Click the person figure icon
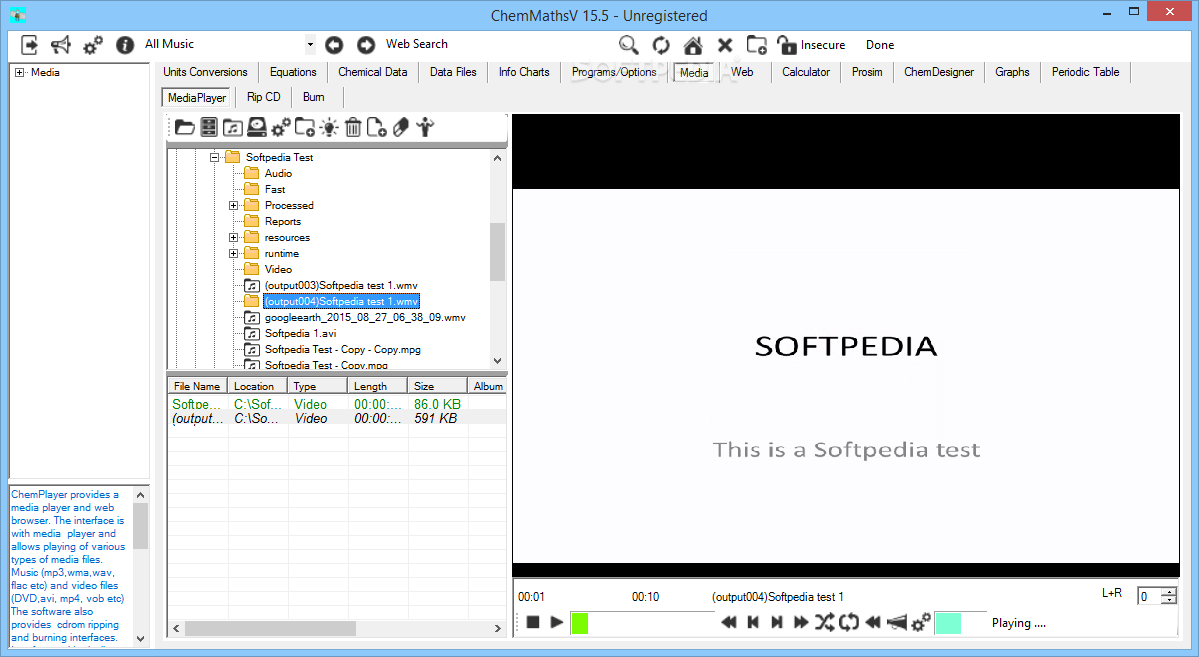Viewport: 1199px width, 657px height. tap(425, 128)
